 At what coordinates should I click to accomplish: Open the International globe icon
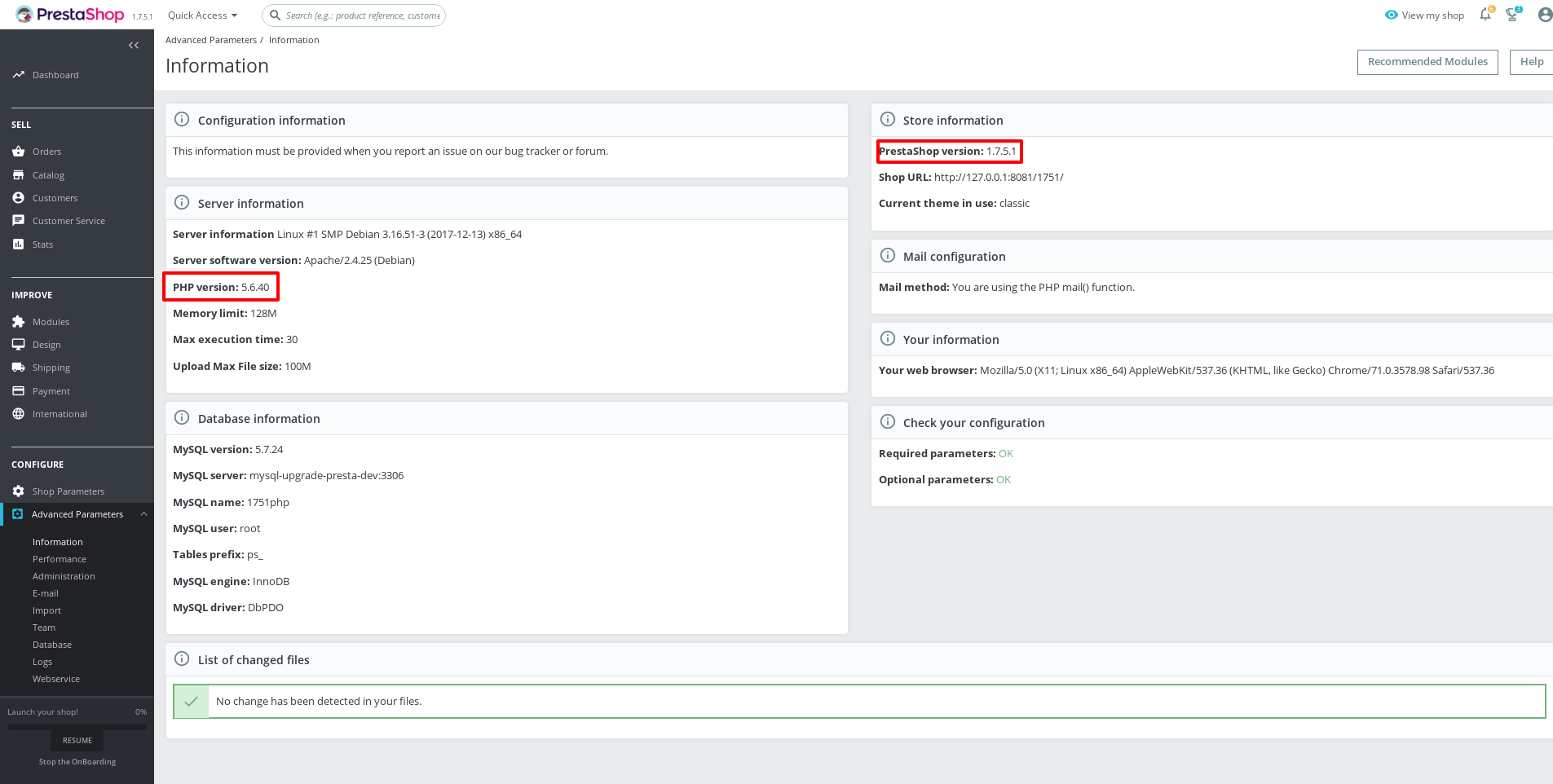[19, 413]
